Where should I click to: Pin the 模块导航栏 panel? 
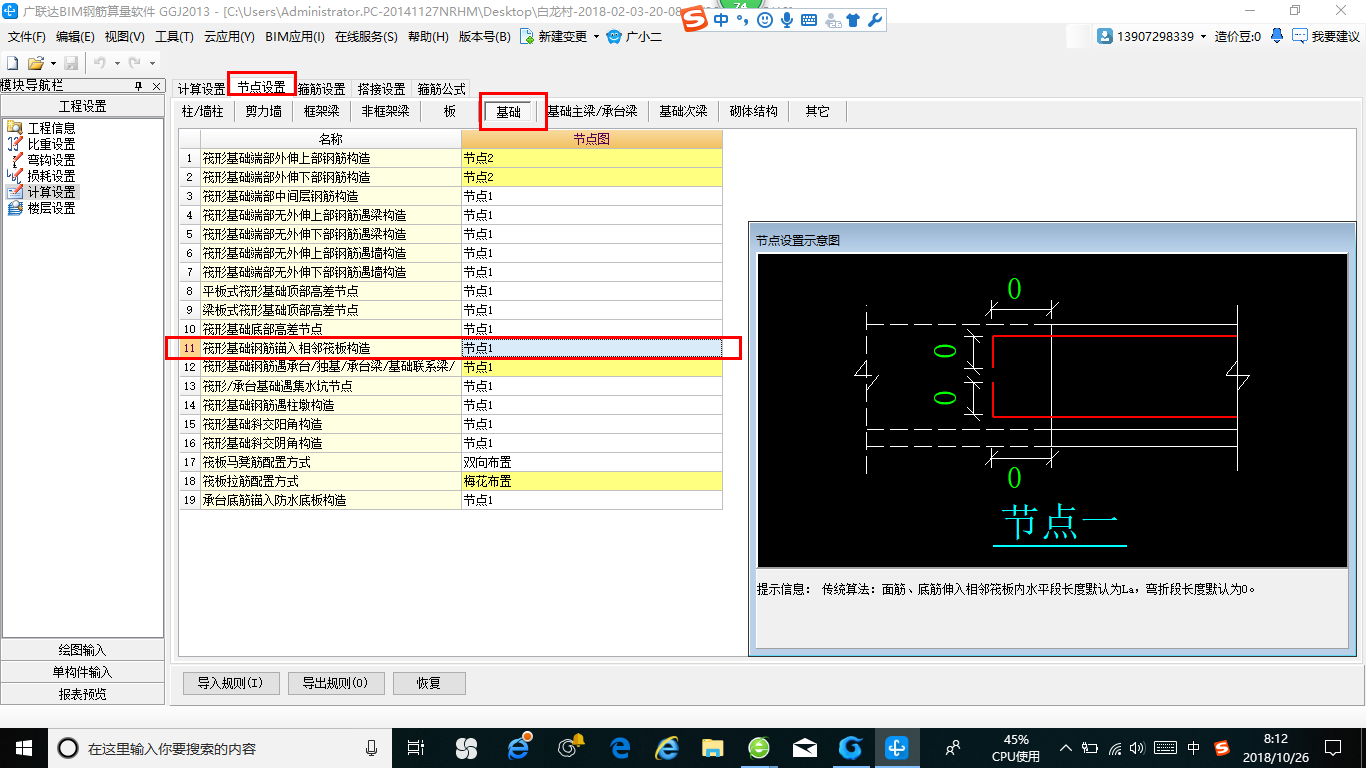(x=139, y=86)
